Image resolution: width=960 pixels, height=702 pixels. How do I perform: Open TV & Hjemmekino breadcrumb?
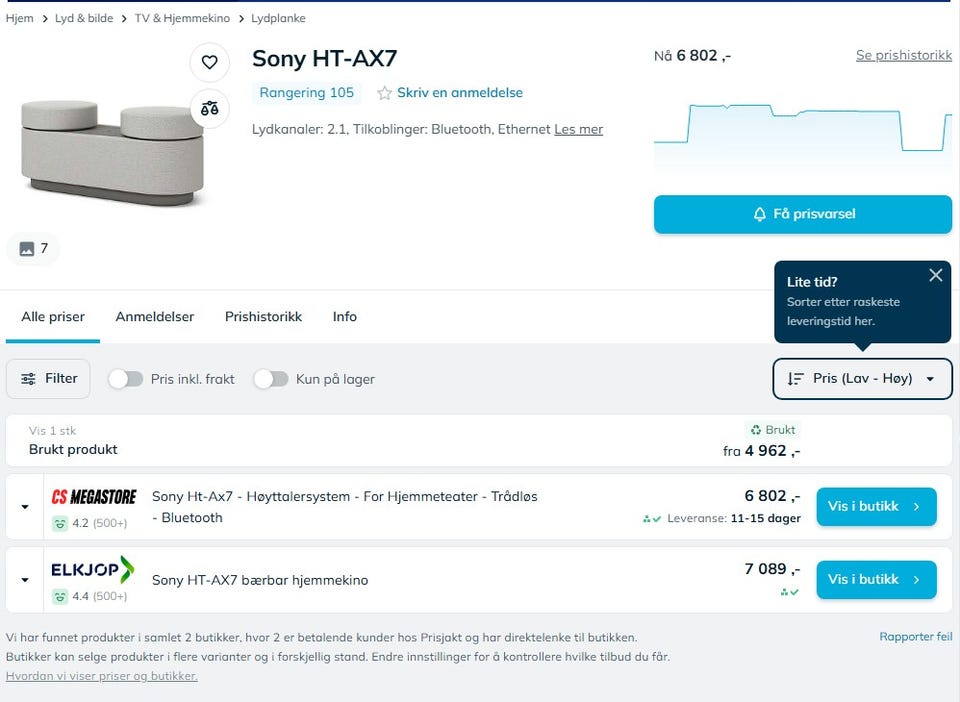coord(182,18)
